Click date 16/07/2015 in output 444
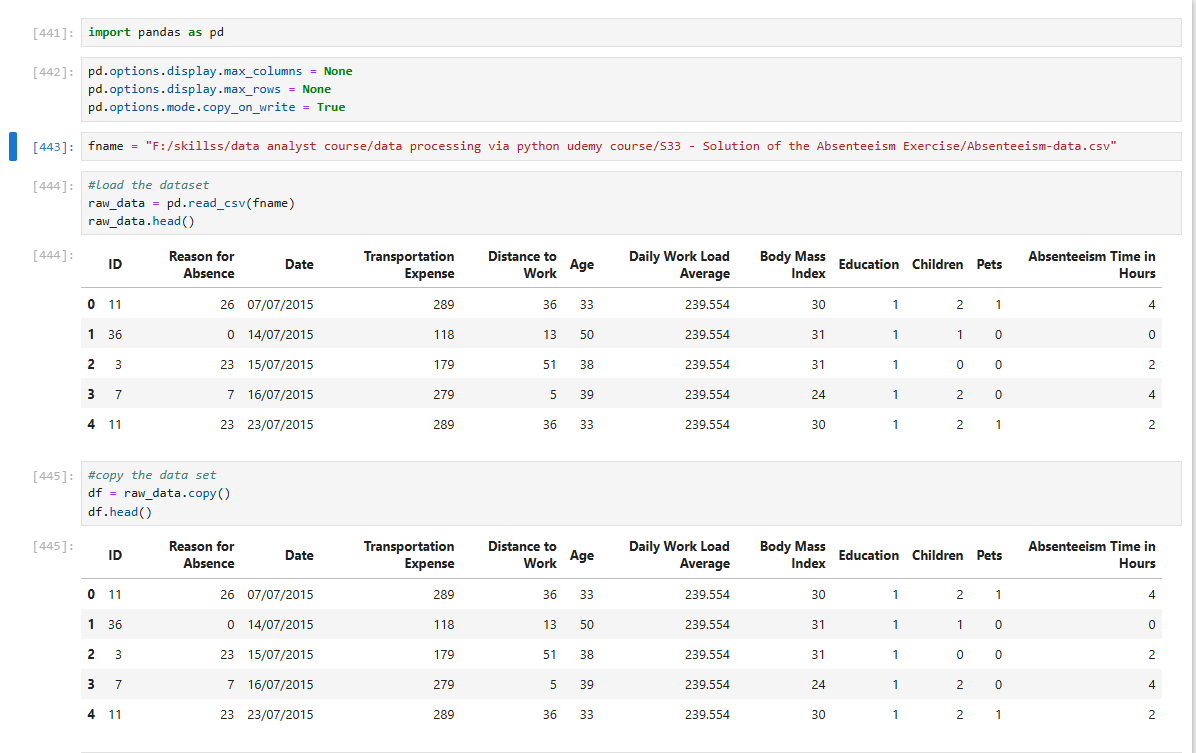Viewport: 1196px width, 753px height. point(280,394)
